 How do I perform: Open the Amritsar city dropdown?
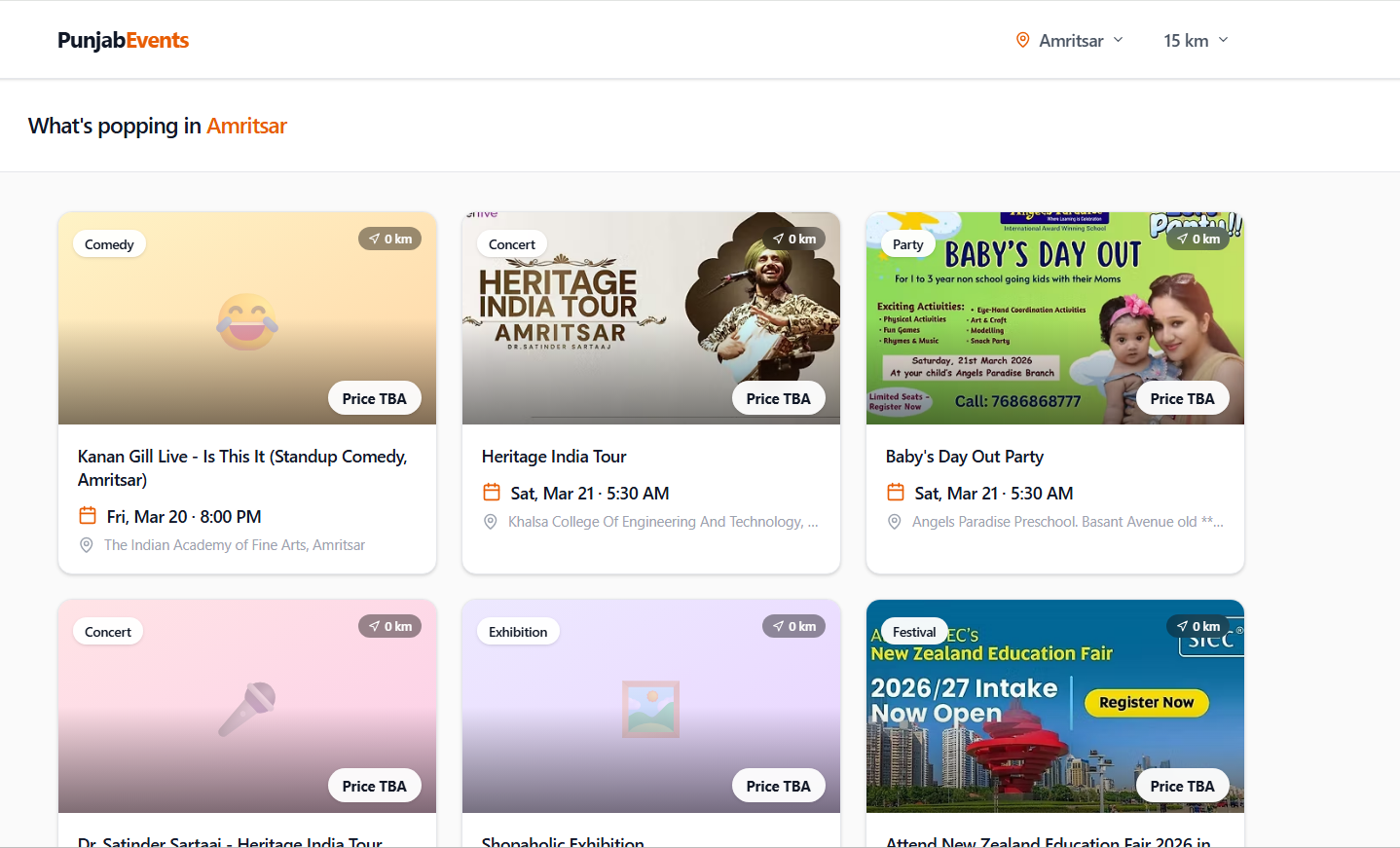tap(1071, 40)
